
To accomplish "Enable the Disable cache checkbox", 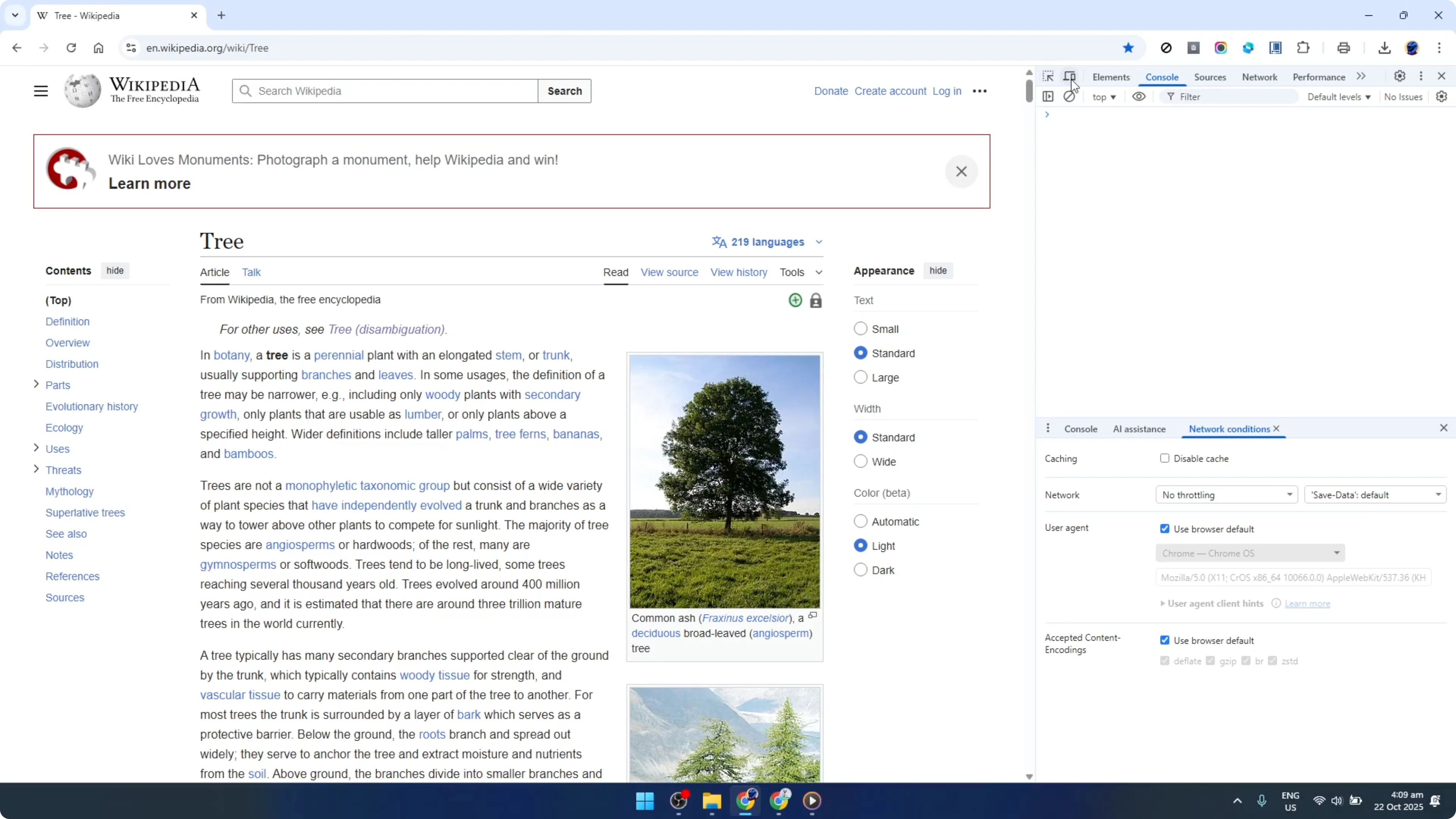I will pyautogui.click(x=1164, y=459).
